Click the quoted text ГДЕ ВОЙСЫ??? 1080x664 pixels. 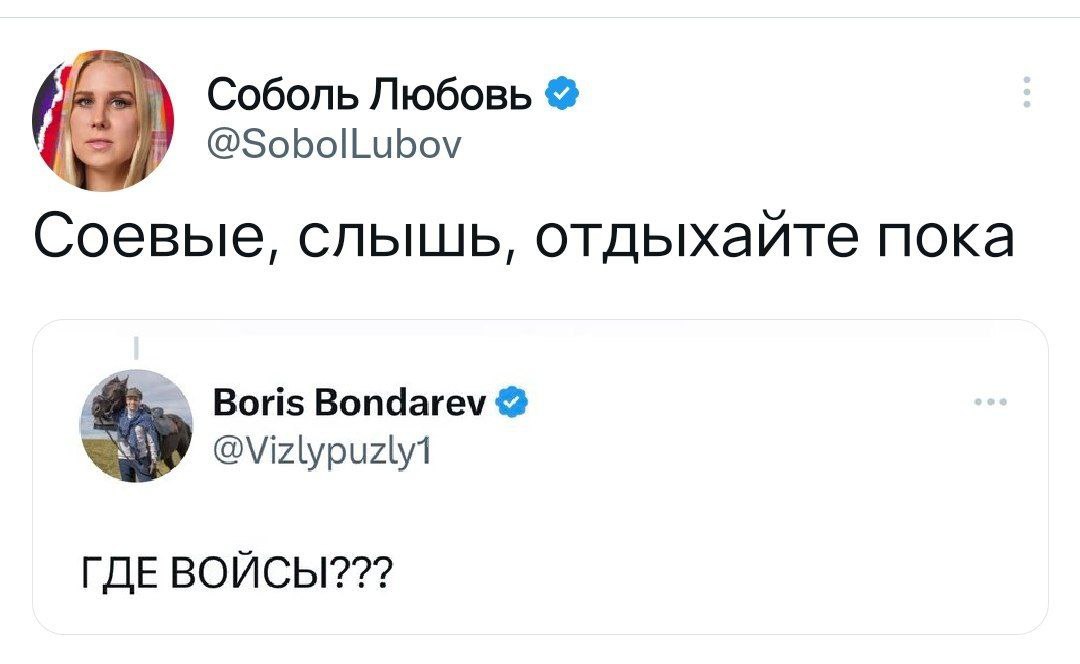(237, 576)
